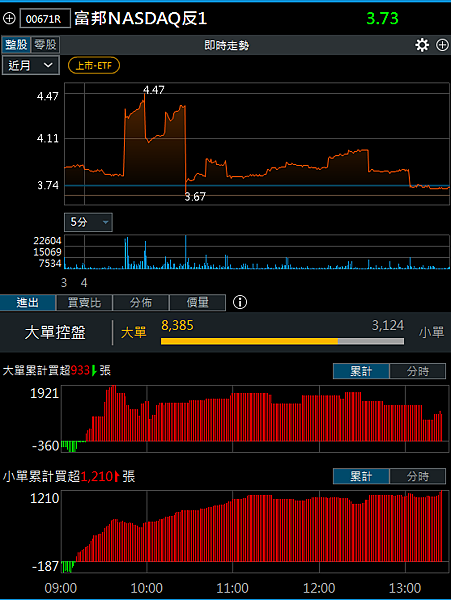The width and height of the screenshot is (451, 600).
Task: Click the 小單累計買超1,210張 text
Action: pyautogui.click(x=69, y=476)
